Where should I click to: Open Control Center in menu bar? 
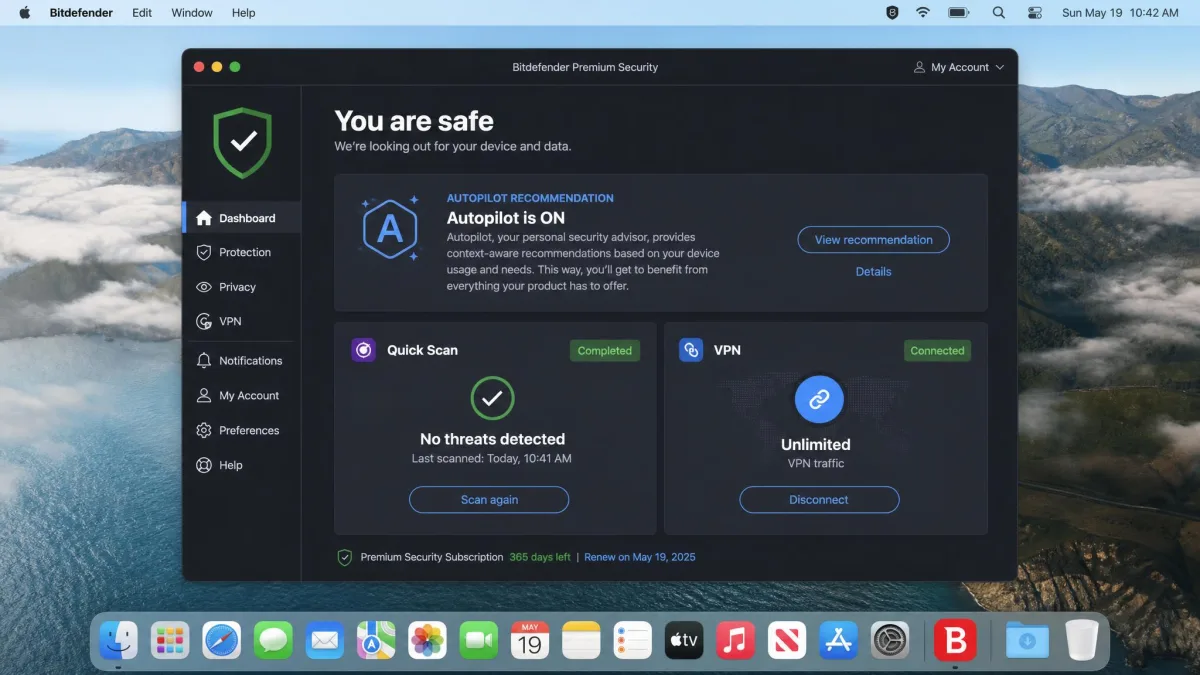(1035, 13)
